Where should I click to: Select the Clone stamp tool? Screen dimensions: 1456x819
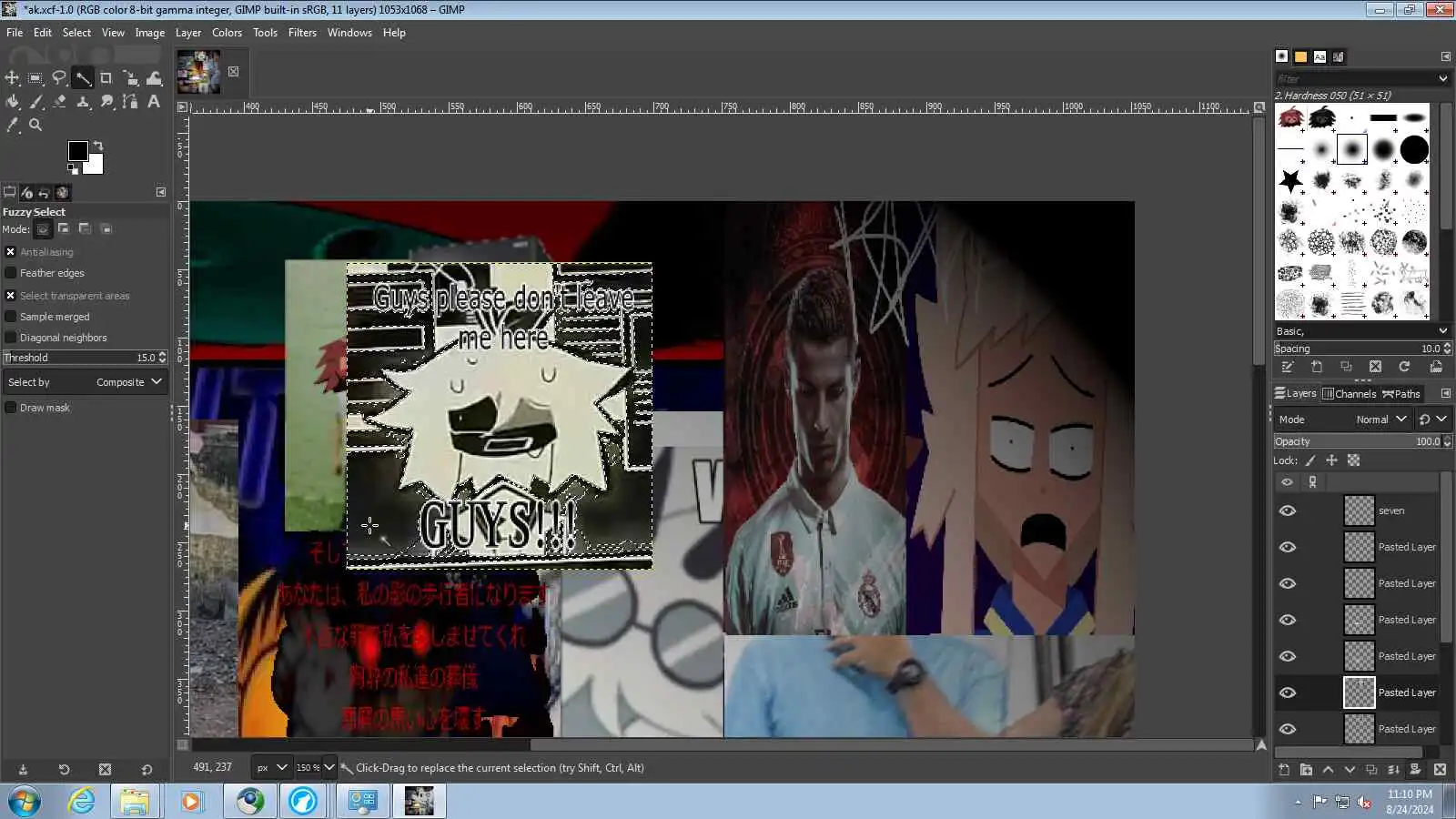click(83, 102)
